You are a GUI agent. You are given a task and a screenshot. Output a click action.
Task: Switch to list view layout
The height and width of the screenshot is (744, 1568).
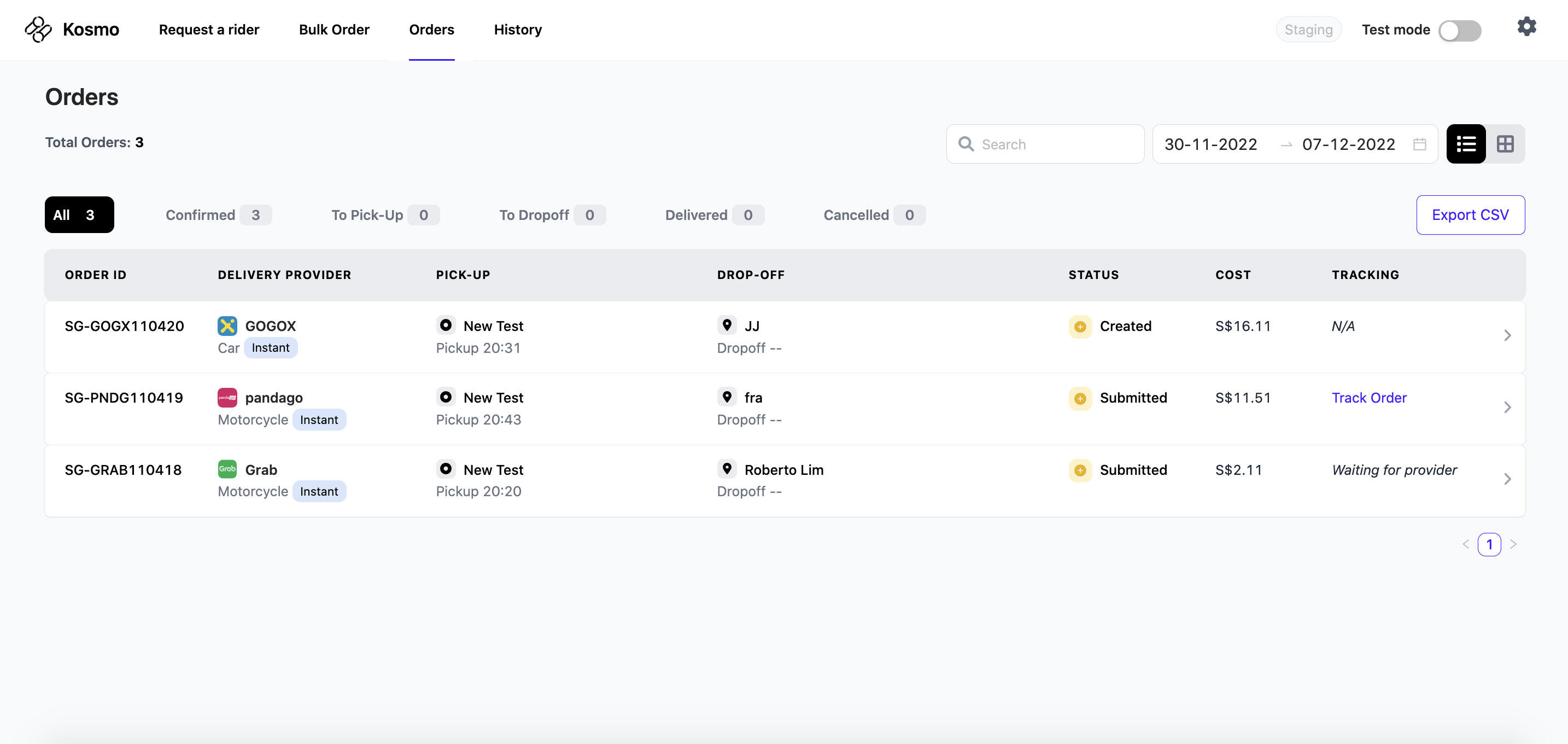[1465, 144]
